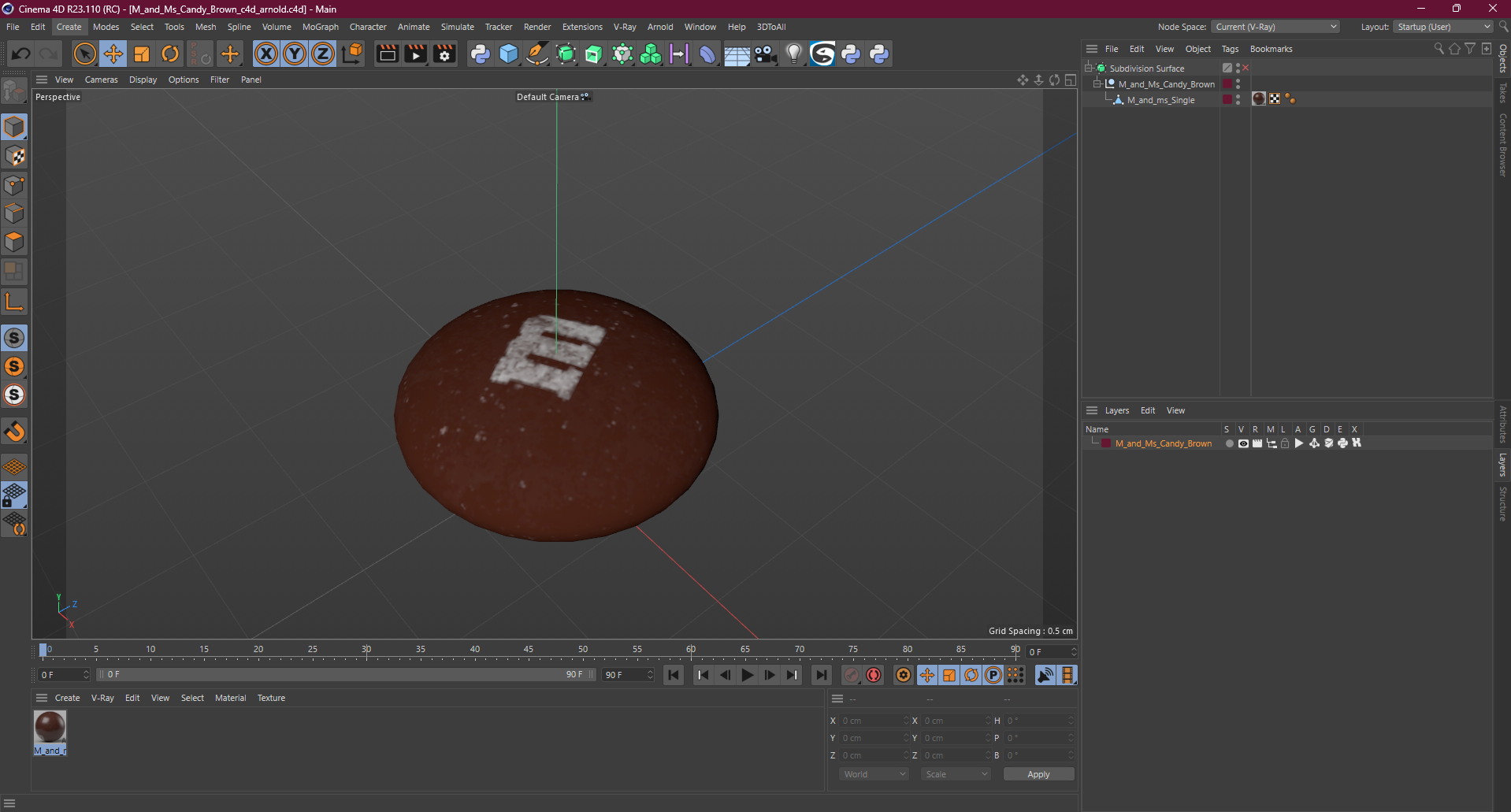The height and width of the screenshot is (812, 1511).
Task: Add a Cube primitive object
Action: 509,54
